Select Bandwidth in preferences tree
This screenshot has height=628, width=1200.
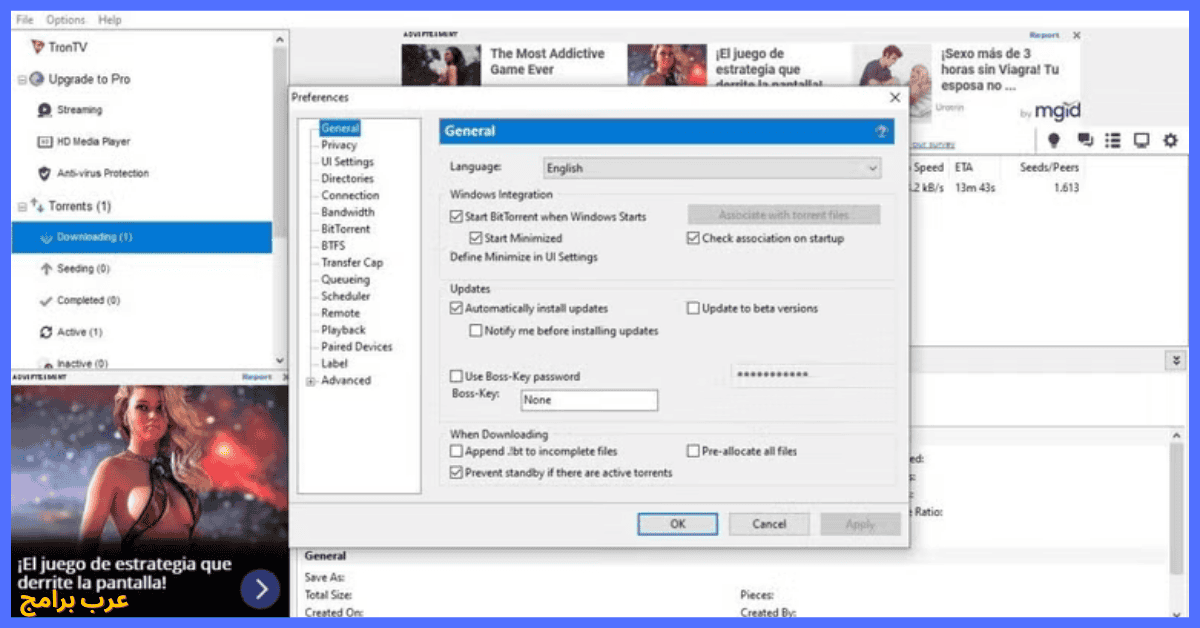coord(348,212)
